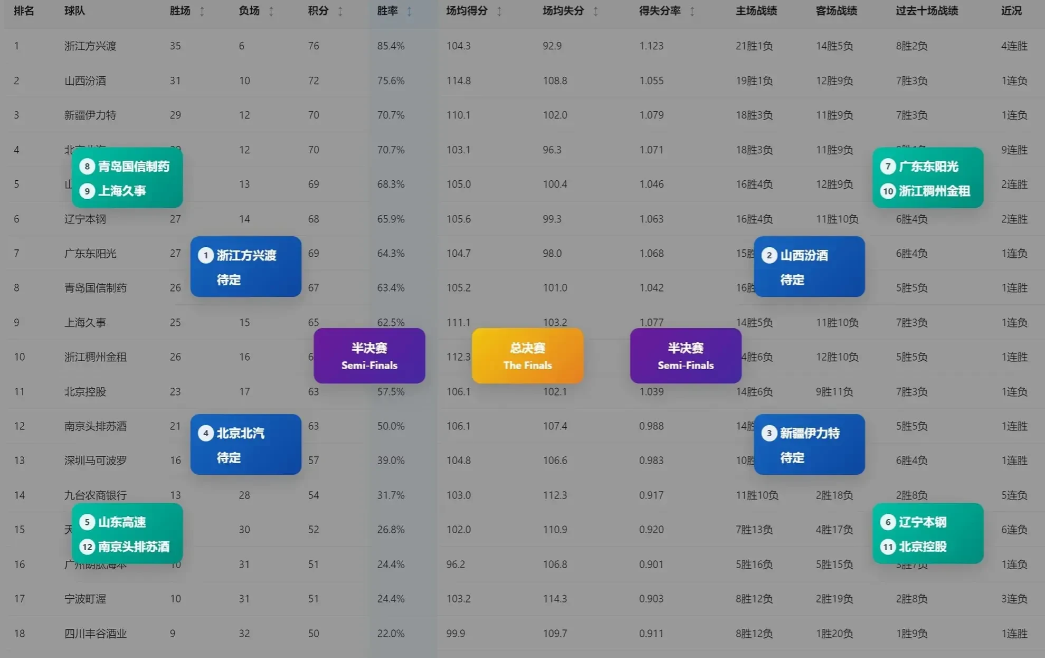Click 新疆伊力特 team name in table row 3

(90, 115)
